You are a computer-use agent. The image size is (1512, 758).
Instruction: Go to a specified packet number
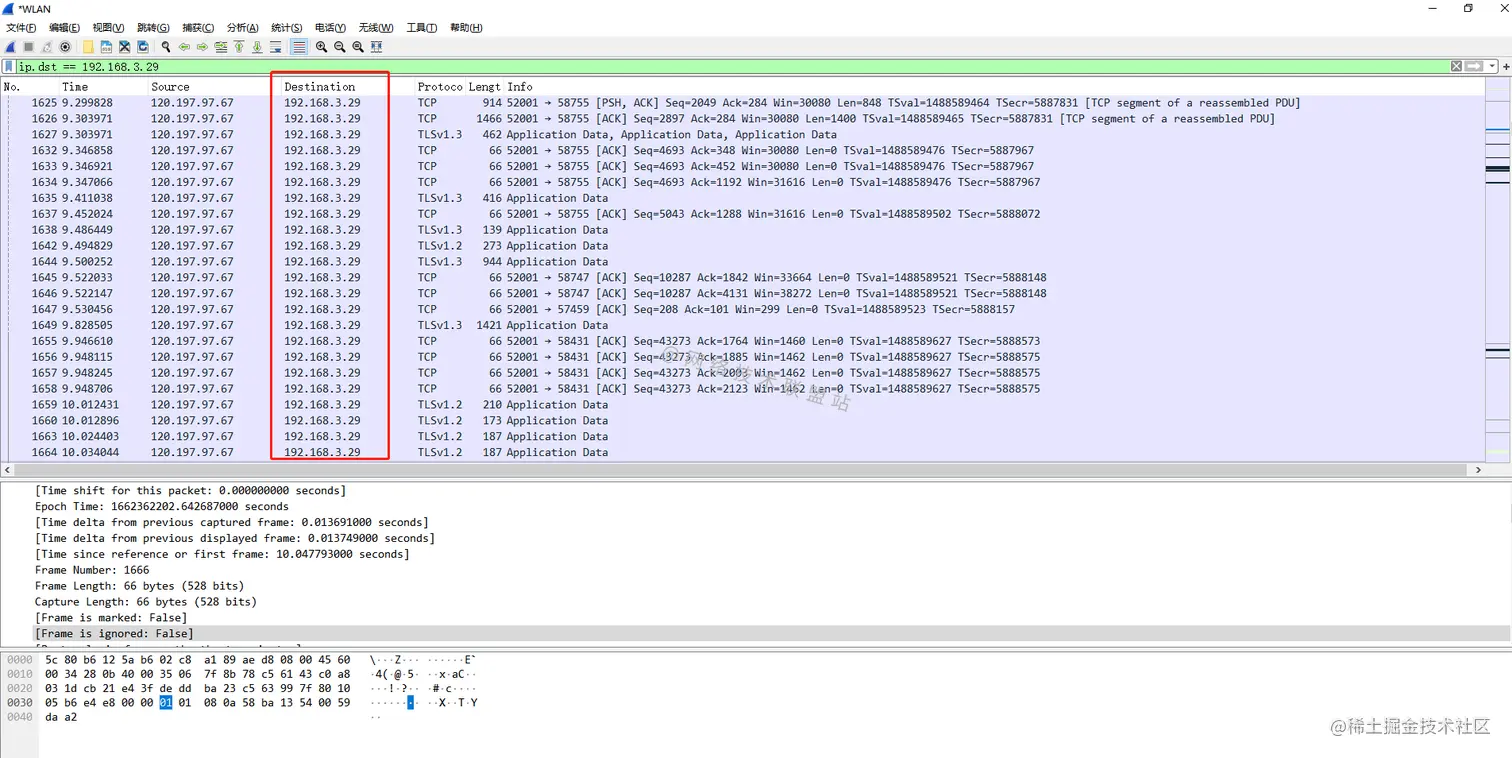[x=221, y=47]
